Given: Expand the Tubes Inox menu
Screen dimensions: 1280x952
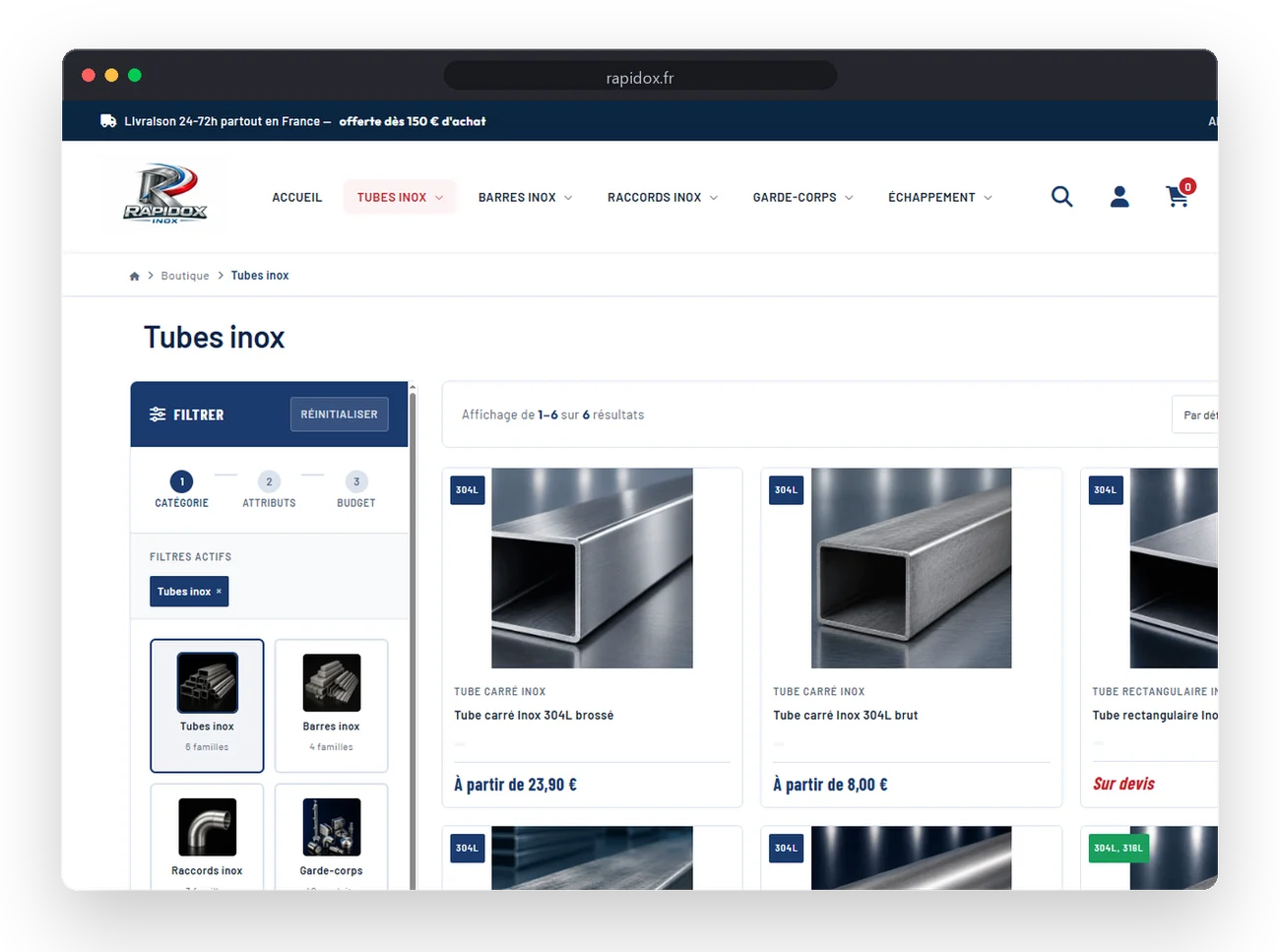Looking at the screenshot, I should point(400,197).
